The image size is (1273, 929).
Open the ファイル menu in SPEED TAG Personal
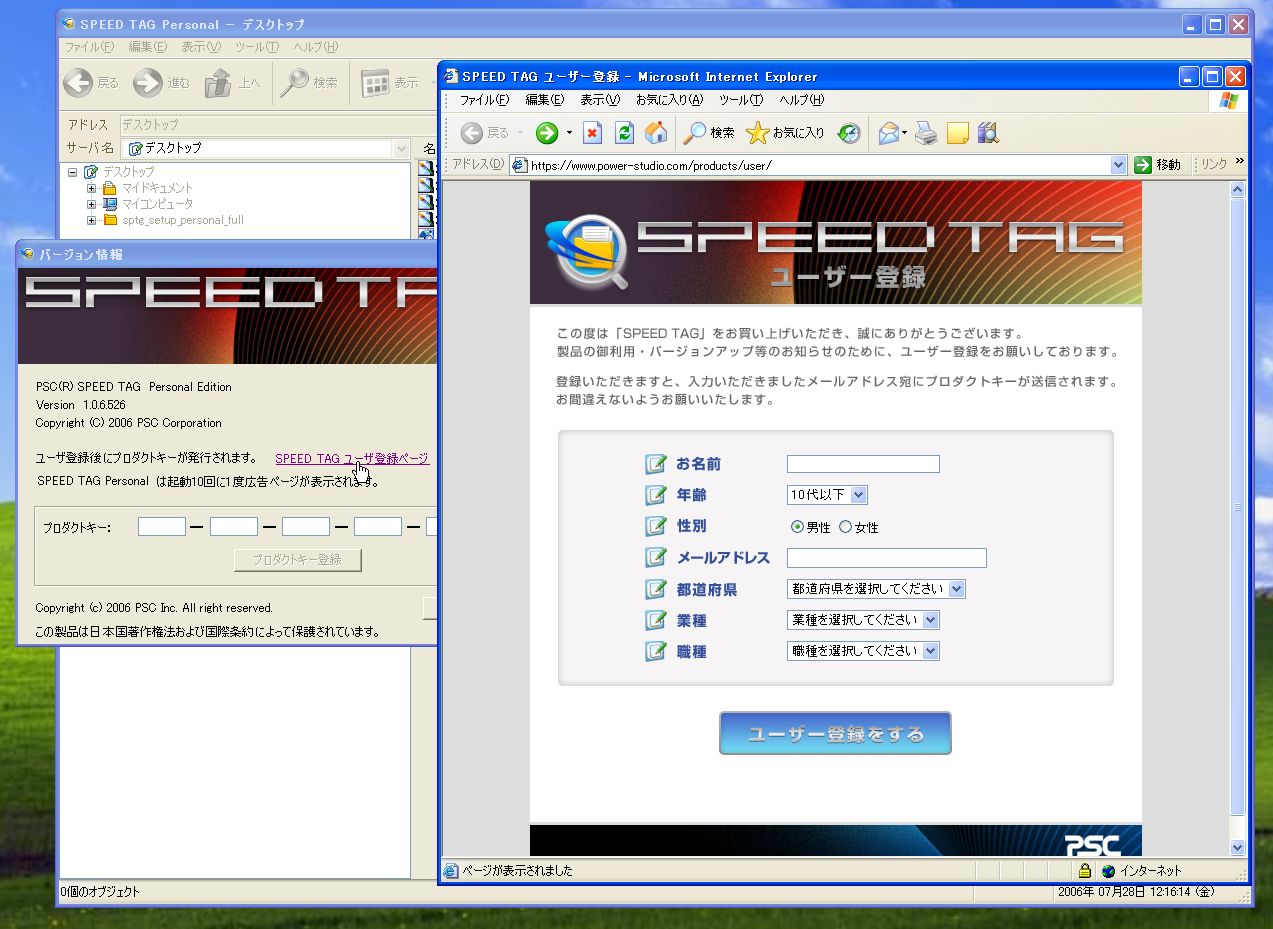(90, 47)
